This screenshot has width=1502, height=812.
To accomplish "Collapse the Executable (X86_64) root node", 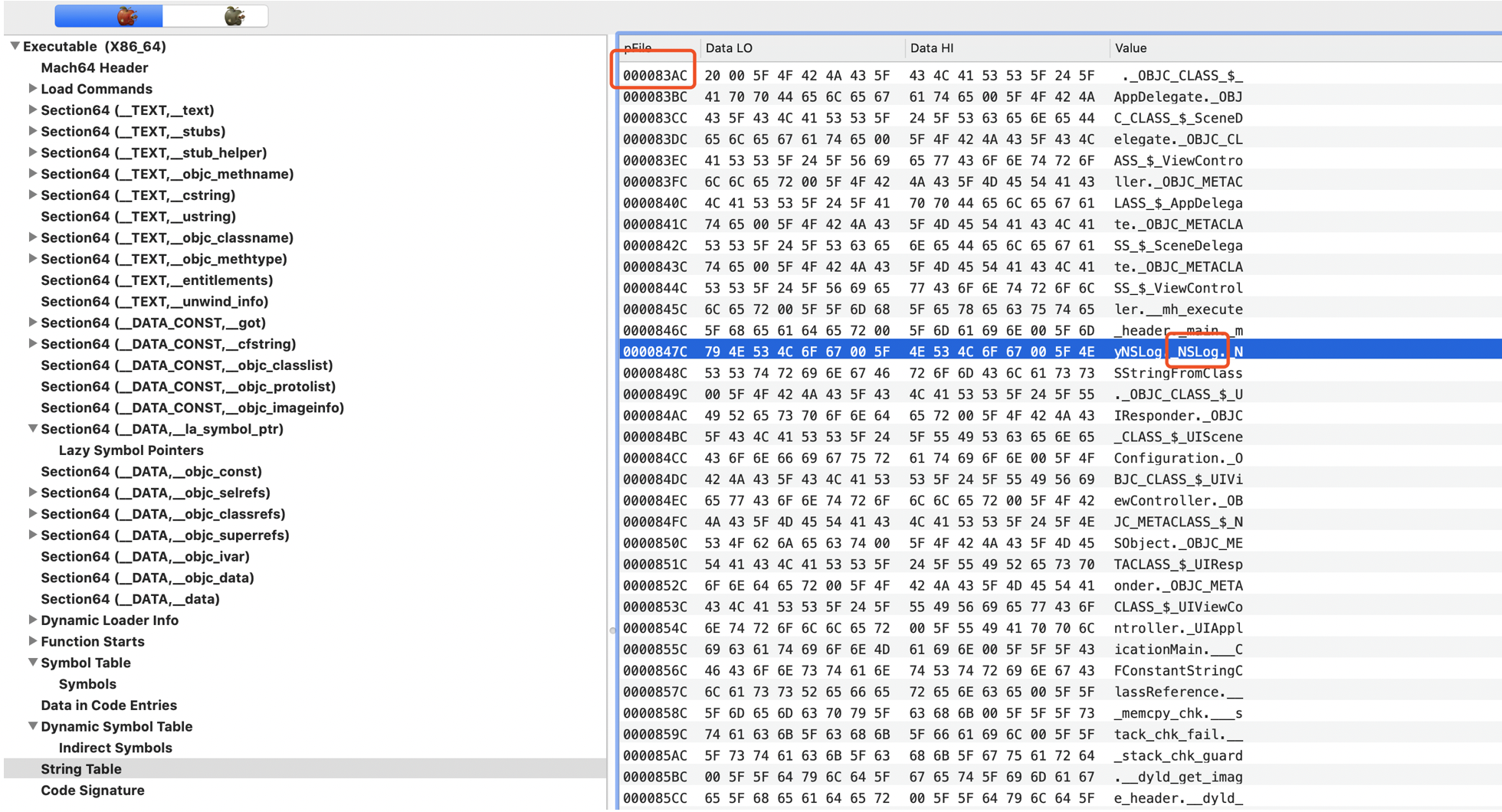I will click(x=15, y=46).
